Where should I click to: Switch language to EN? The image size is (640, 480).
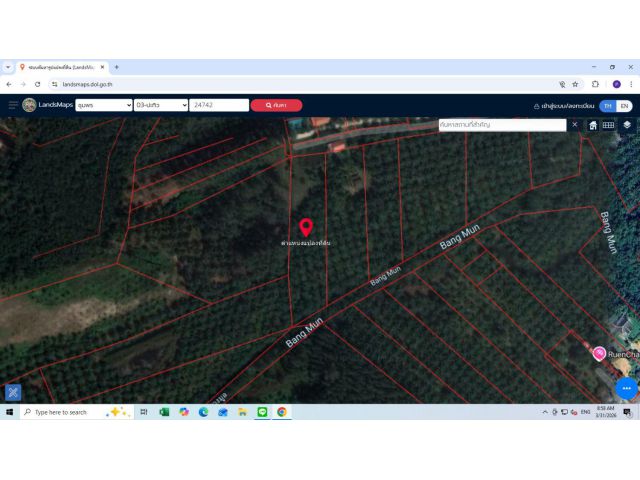click(624, 106)
